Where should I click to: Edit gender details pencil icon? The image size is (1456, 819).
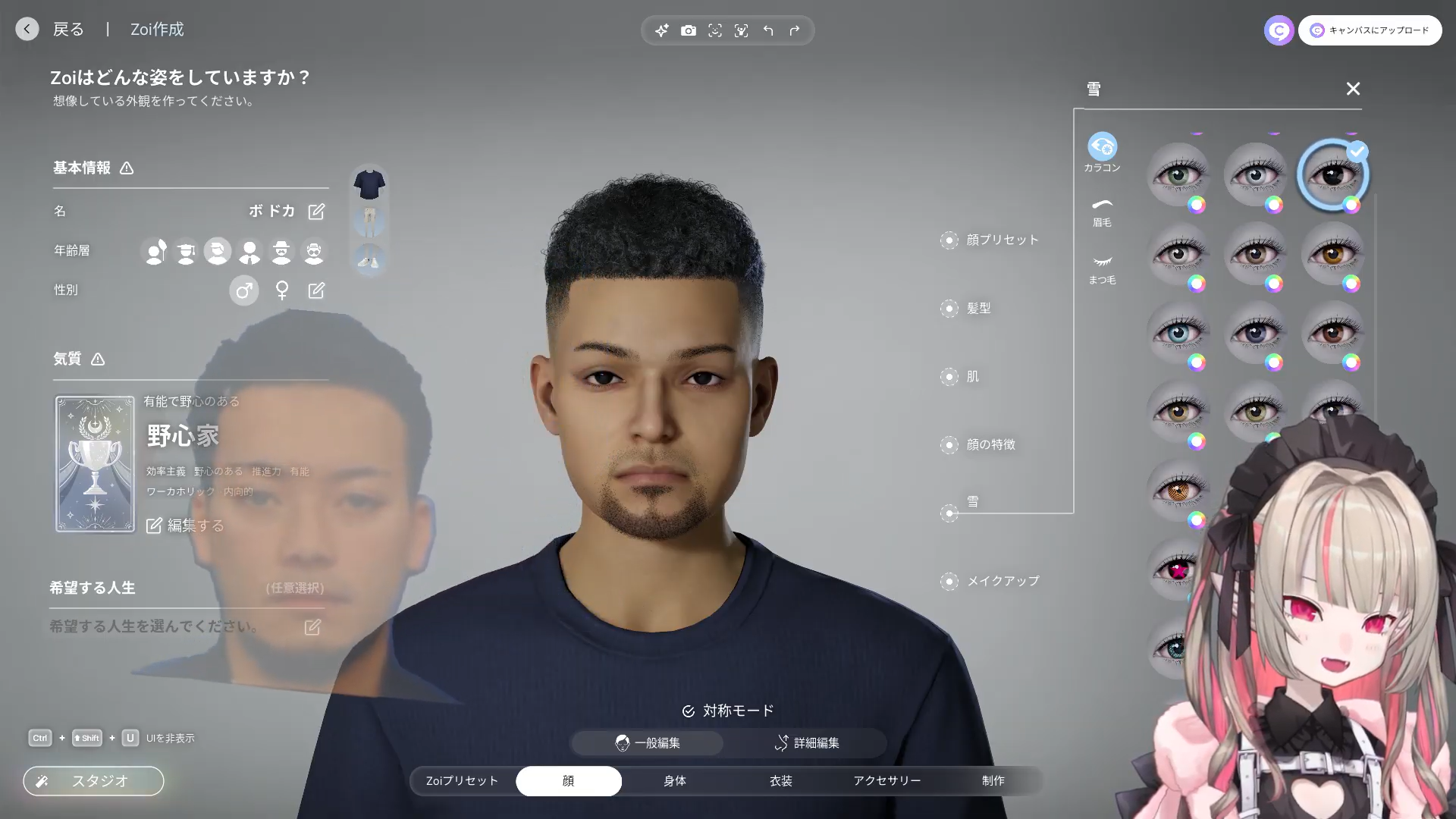316,290
